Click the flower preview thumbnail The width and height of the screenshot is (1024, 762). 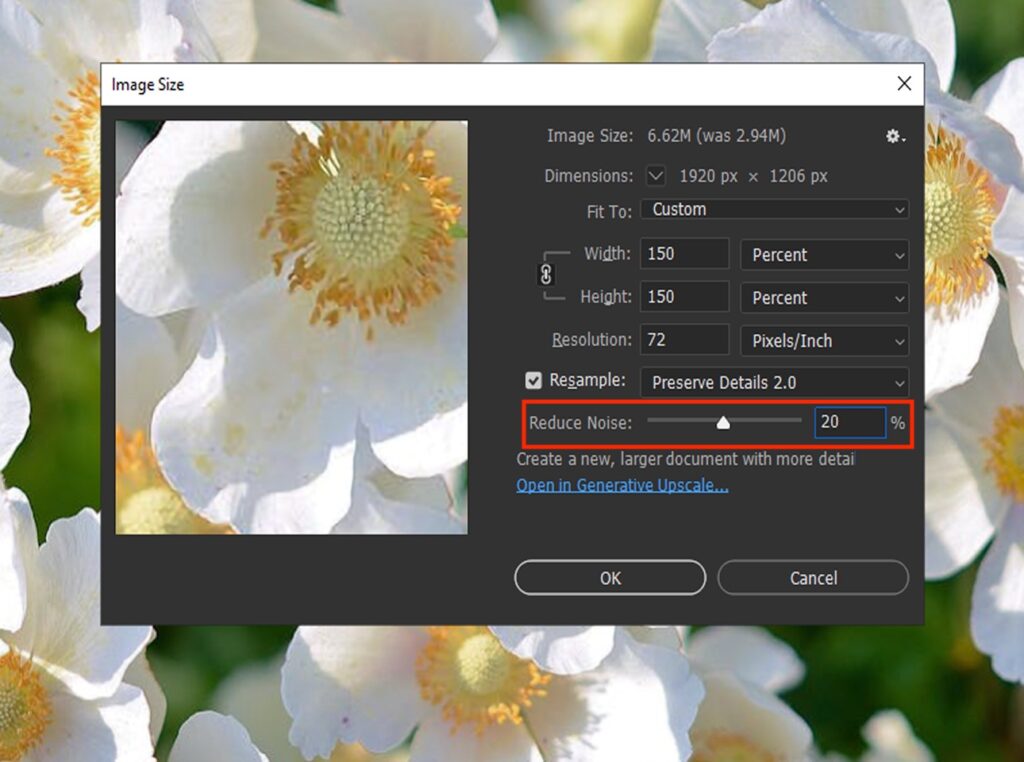pyautogui.click(x=291, y=327)
